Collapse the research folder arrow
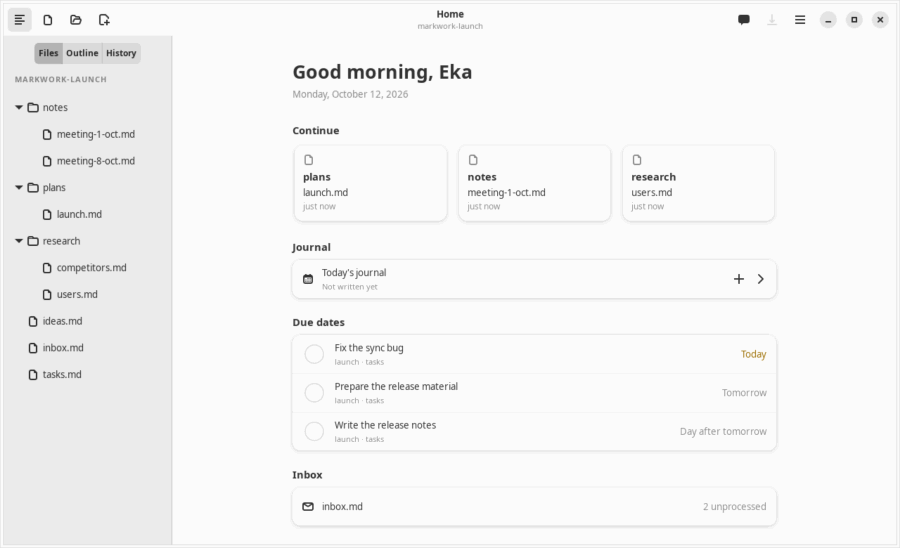Screen dimensions: 900x548 point(19,241)
